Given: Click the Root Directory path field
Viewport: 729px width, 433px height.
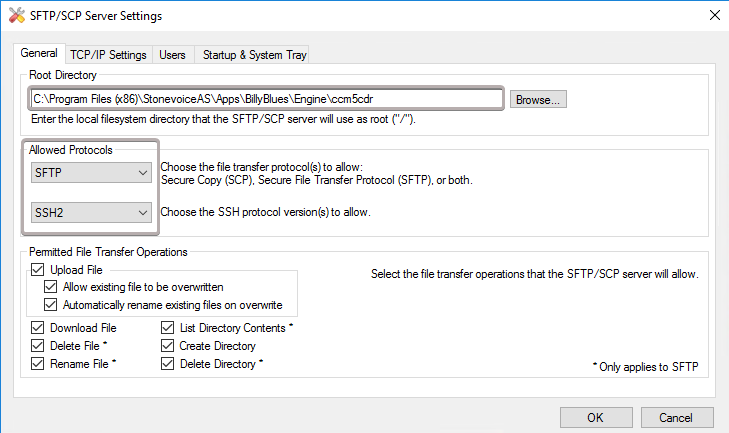Looking at the screenshot, I should (265, 99).
